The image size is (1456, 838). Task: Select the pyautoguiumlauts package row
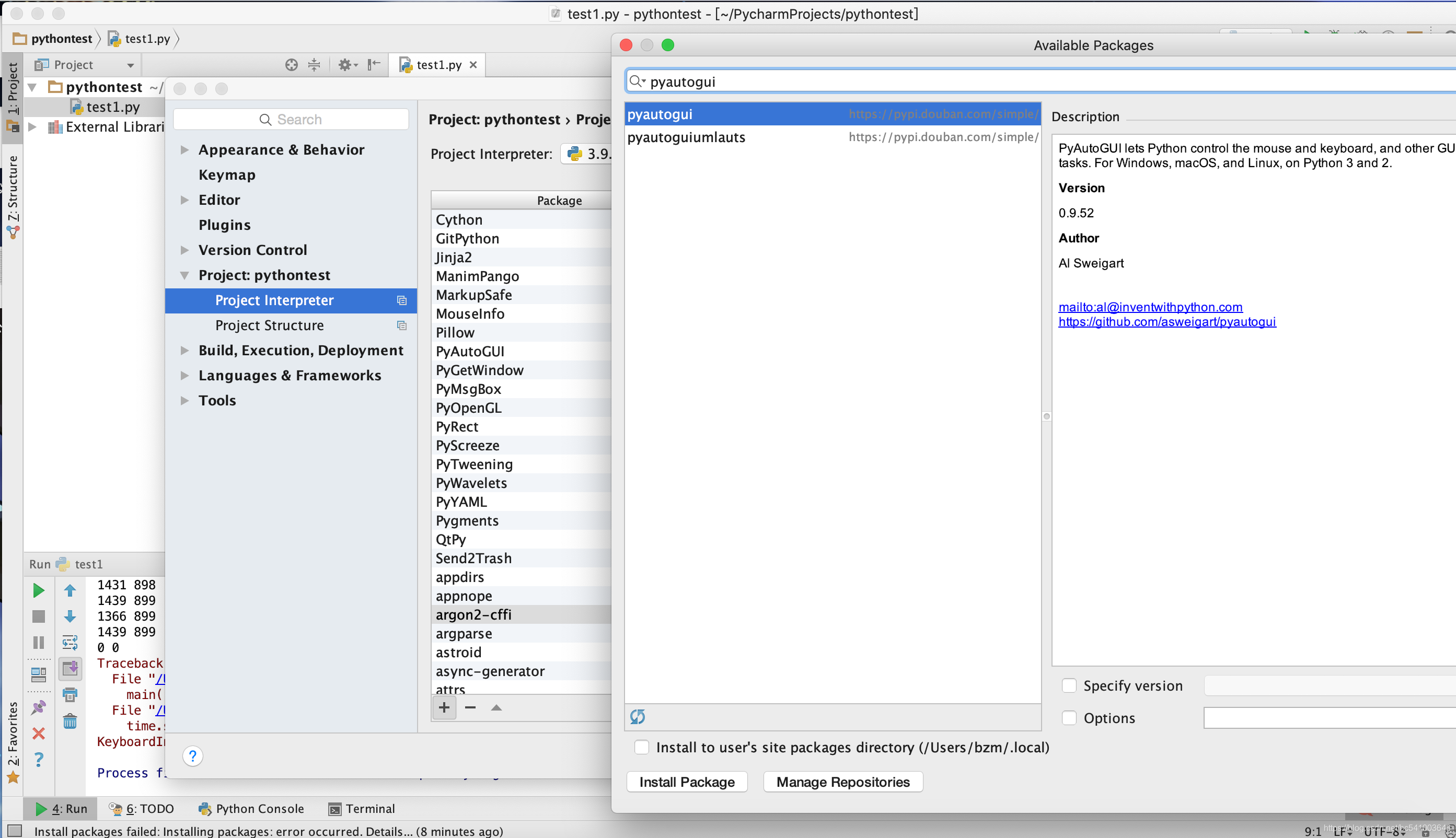(833, 137)
